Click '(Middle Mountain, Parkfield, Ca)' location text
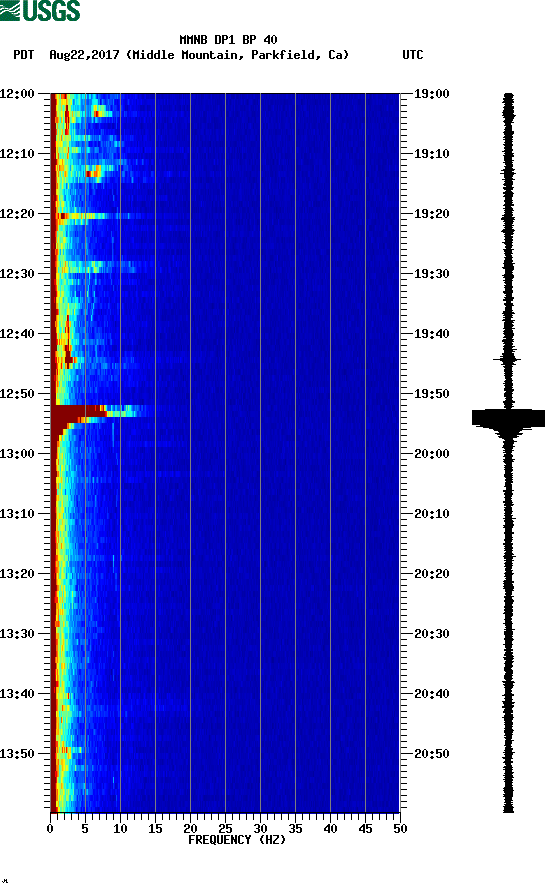552x892 pixels. [237, 55]
